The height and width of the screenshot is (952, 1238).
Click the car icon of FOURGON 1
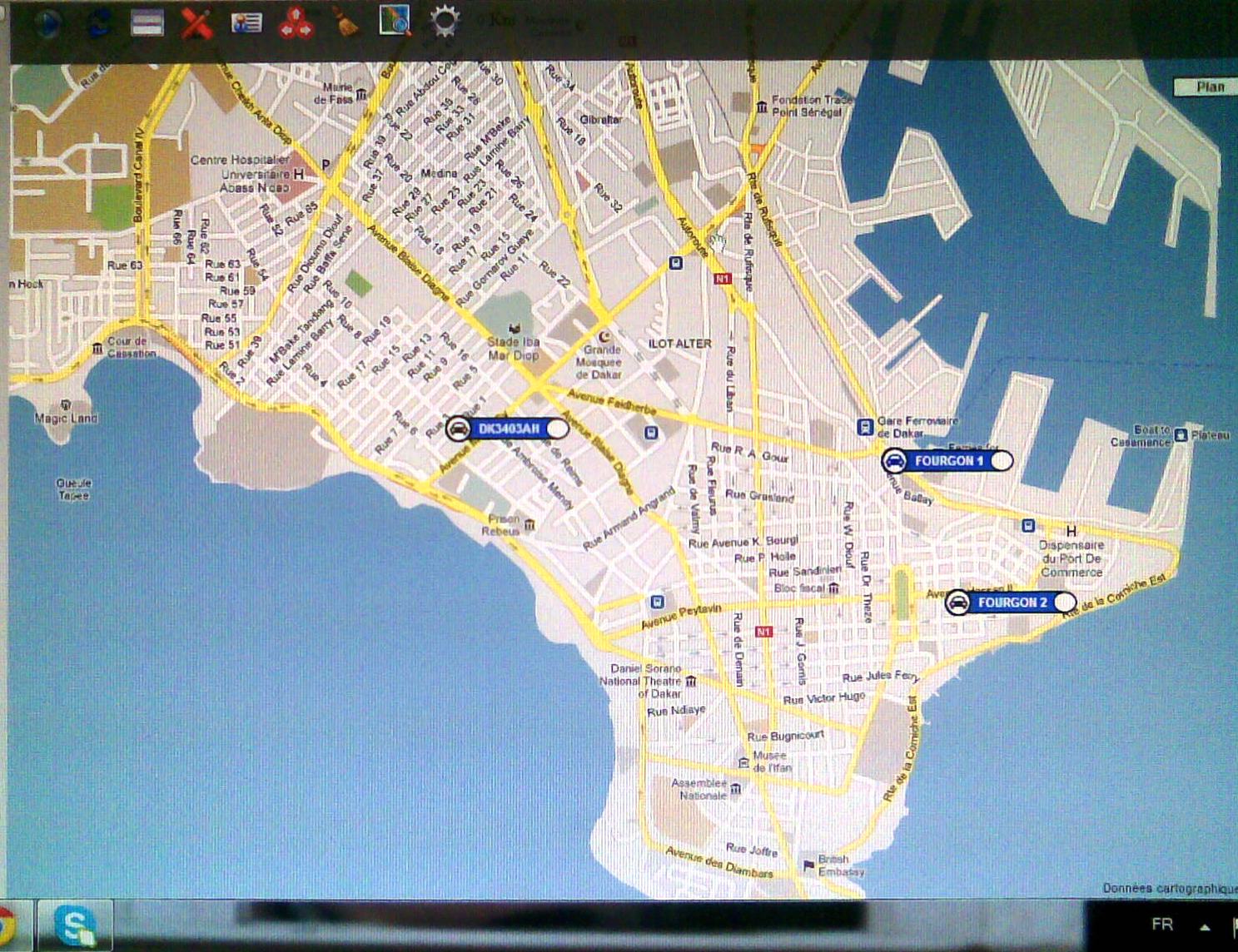tap(894, 460)
